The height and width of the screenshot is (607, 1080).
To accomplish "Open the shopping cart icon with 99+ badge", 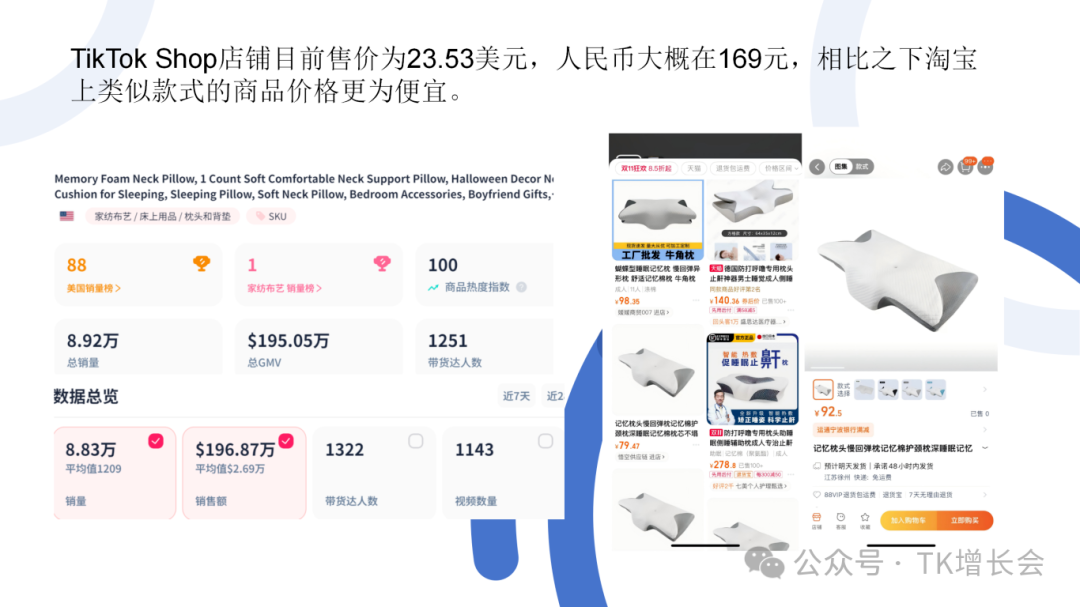I will click(966, 166).
